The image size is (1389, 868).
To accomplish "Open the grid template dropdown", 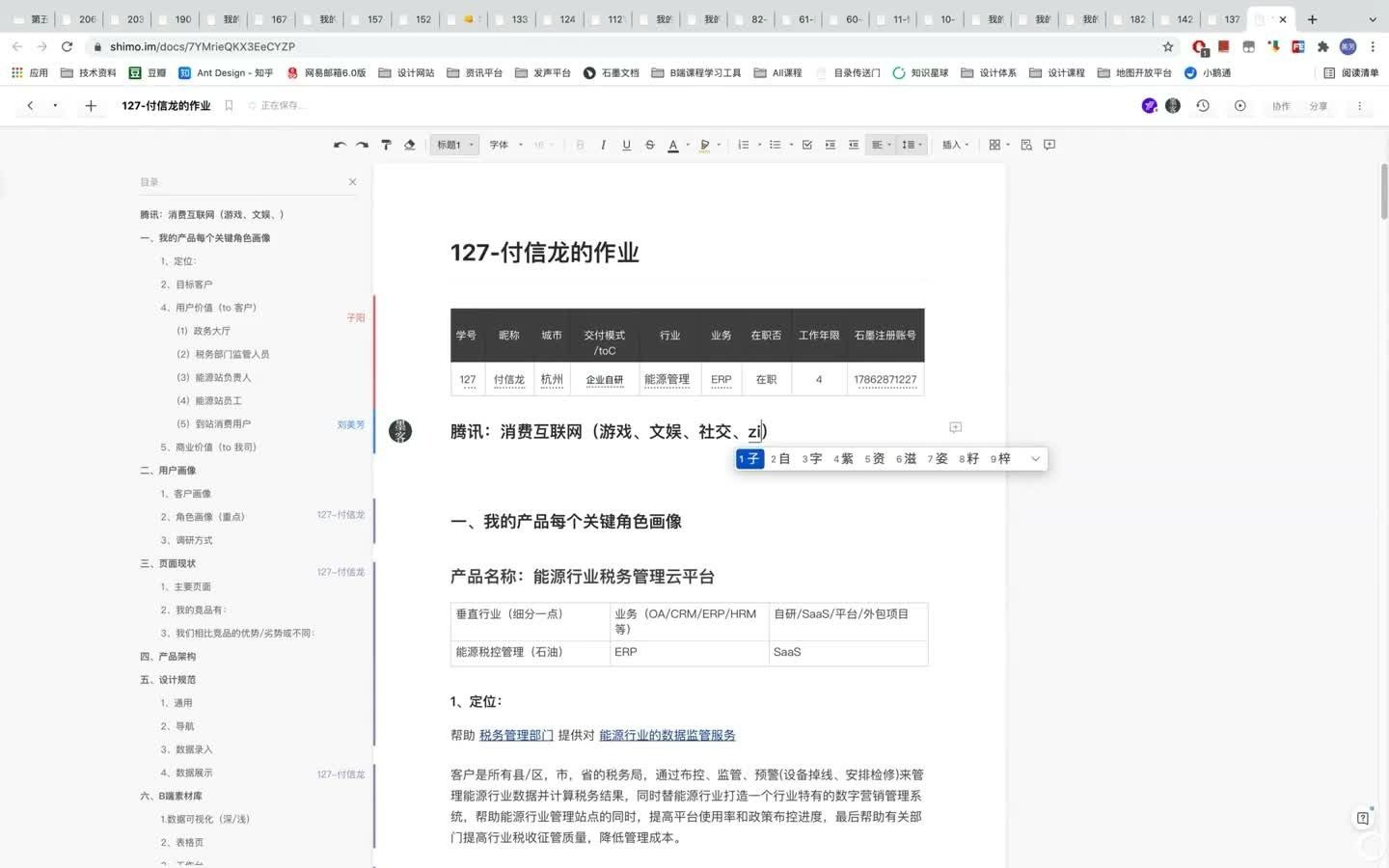I will 999,145.
